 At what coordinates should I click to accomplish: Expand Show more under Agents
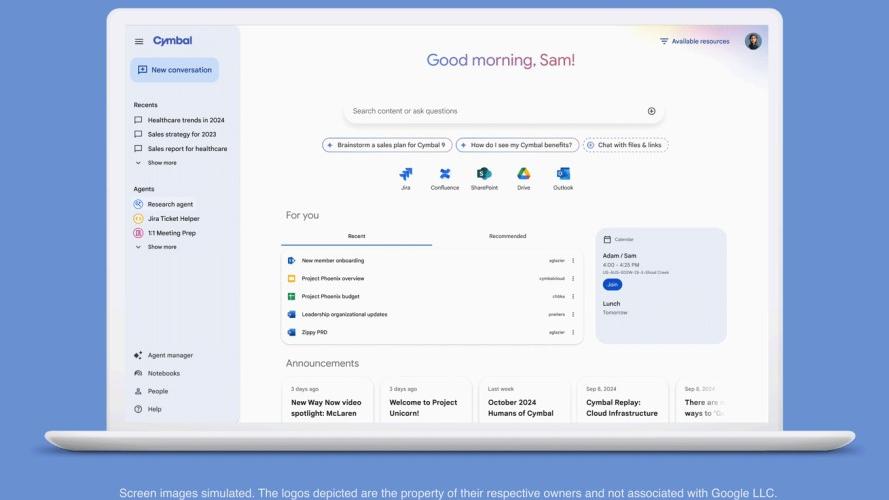[156, 247]
